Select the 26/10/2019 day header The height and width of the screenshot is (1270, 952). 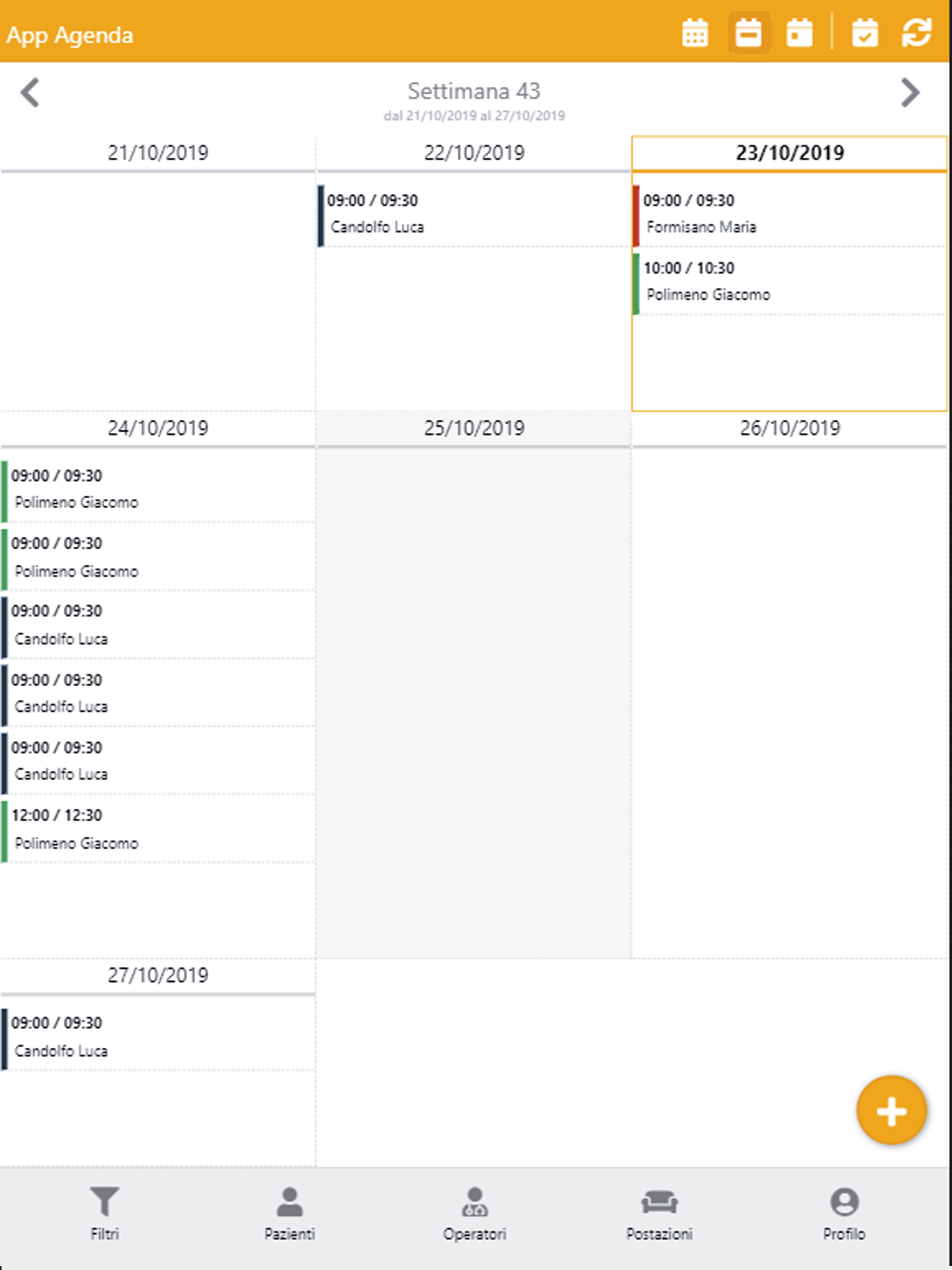789,428
